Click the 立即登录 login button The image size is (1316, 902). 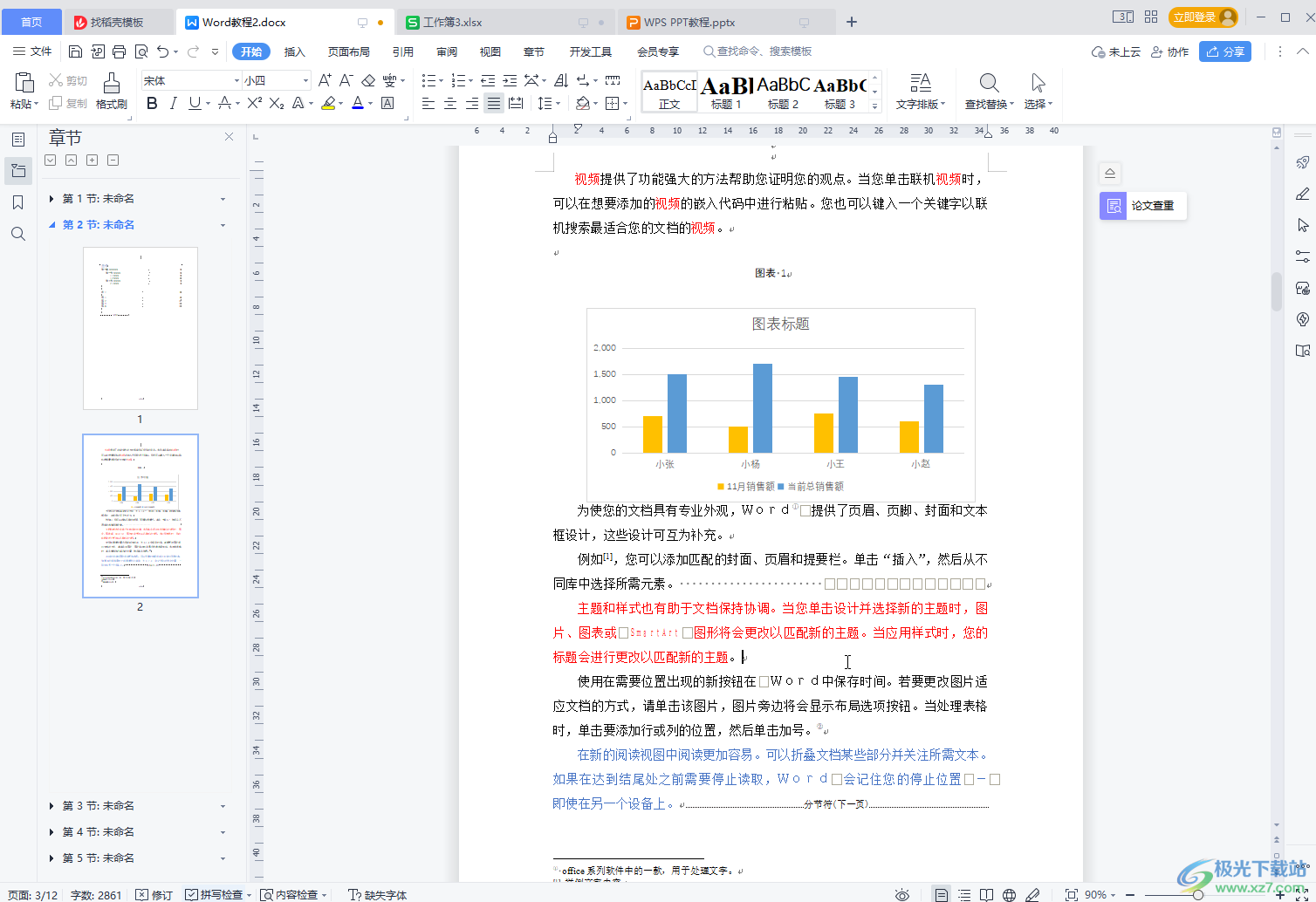[x=1203, y=17]
